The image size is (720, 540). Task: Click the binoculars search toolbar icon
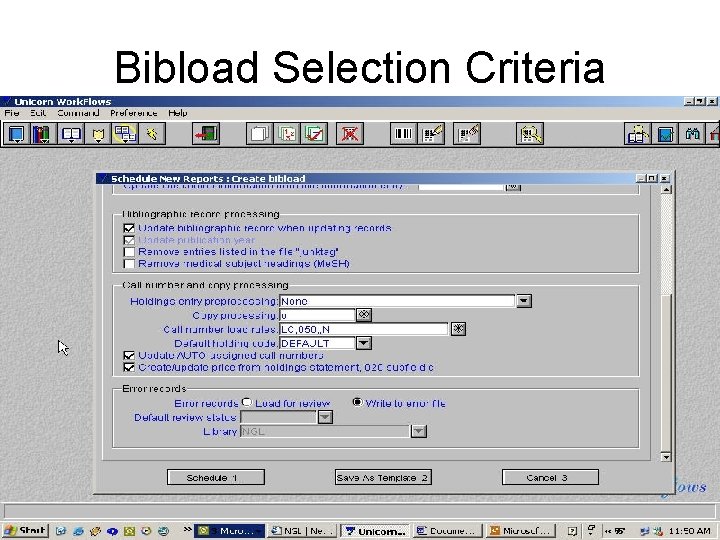(692, 134)
